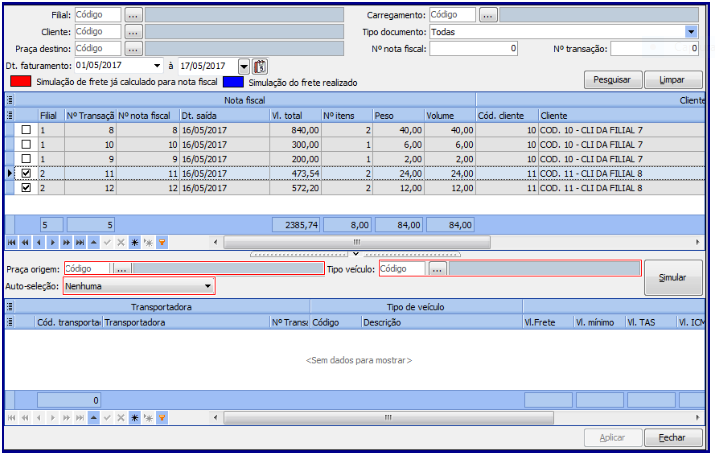Go to last record in Nota fiscal grid navigator
This screenshot has height=453, width=715.
[80, 242]
